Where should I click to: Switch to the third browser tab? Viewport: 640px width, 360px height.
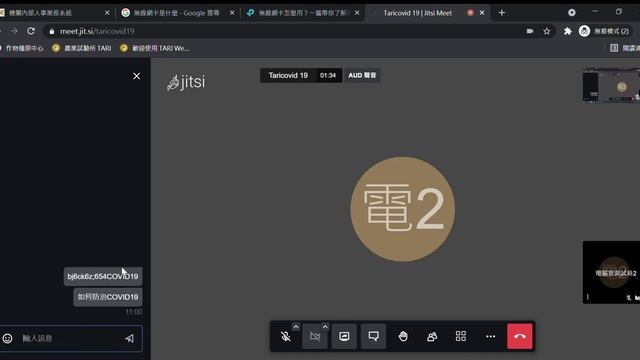click(303, 13)
